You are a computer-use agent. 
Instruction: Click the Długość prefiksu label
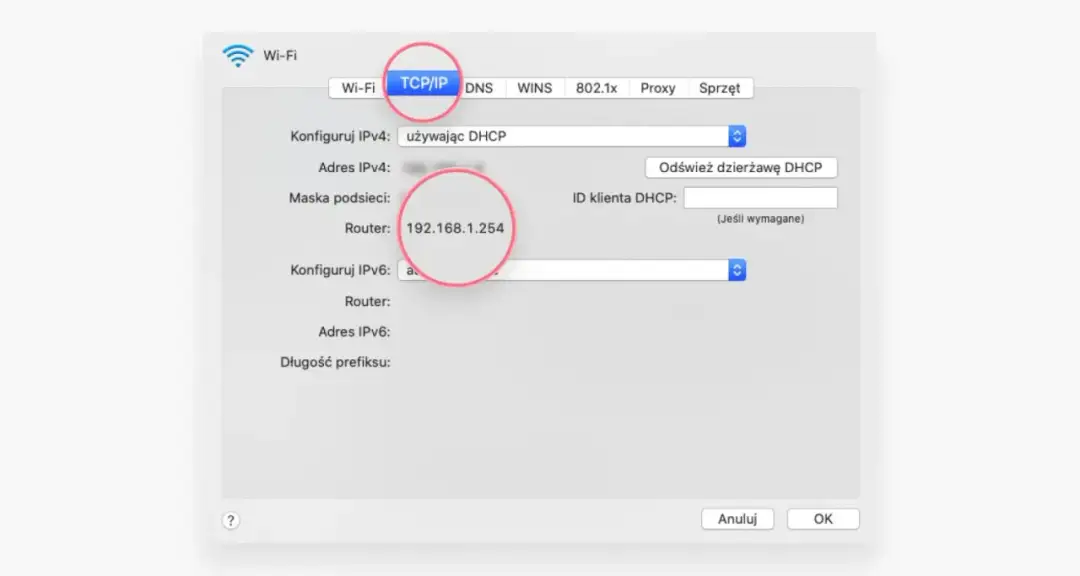coord(337,363)
